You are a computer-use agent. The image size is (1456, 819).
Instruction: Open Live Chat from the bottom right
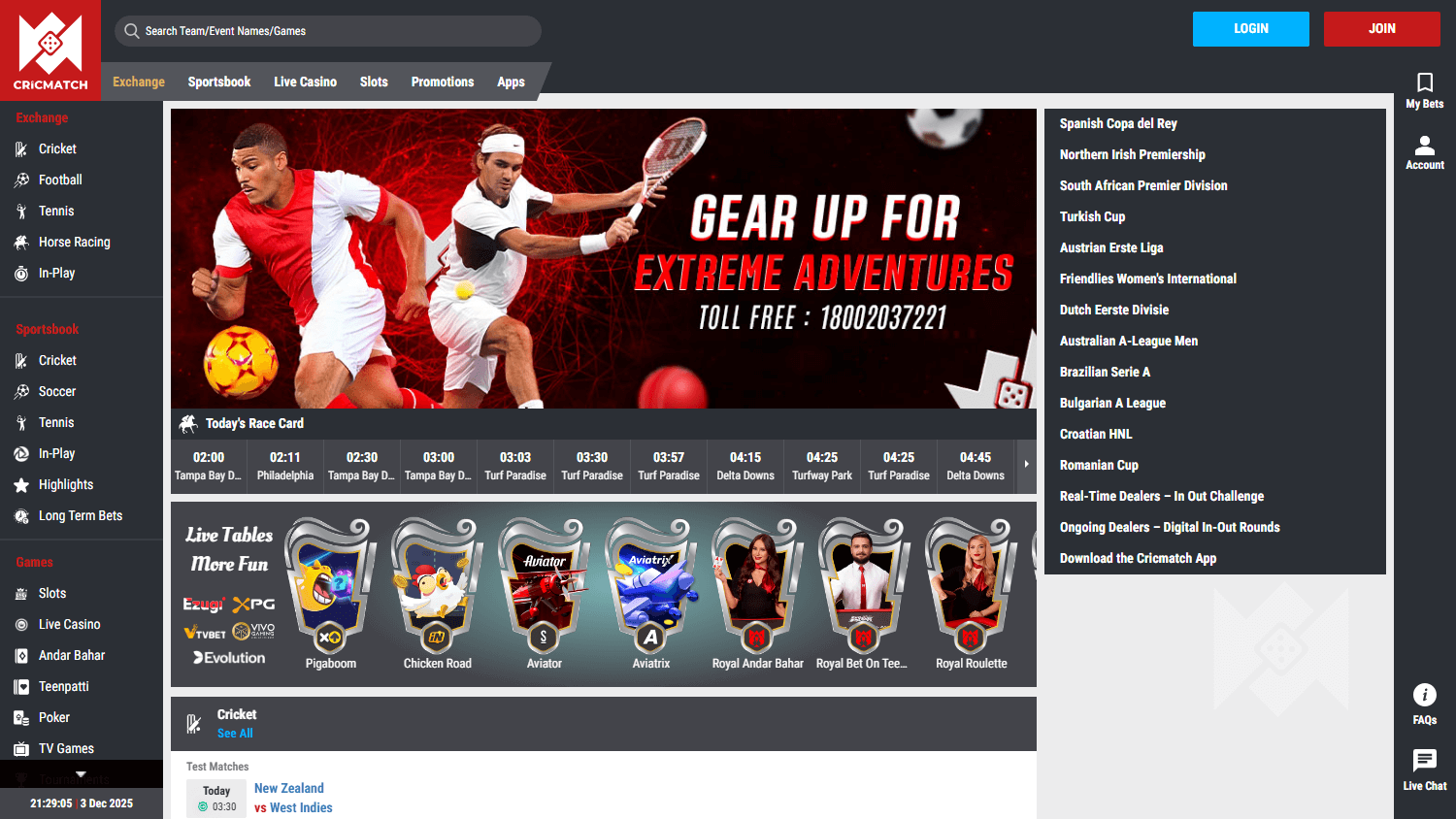click(x=1424, y=766)
